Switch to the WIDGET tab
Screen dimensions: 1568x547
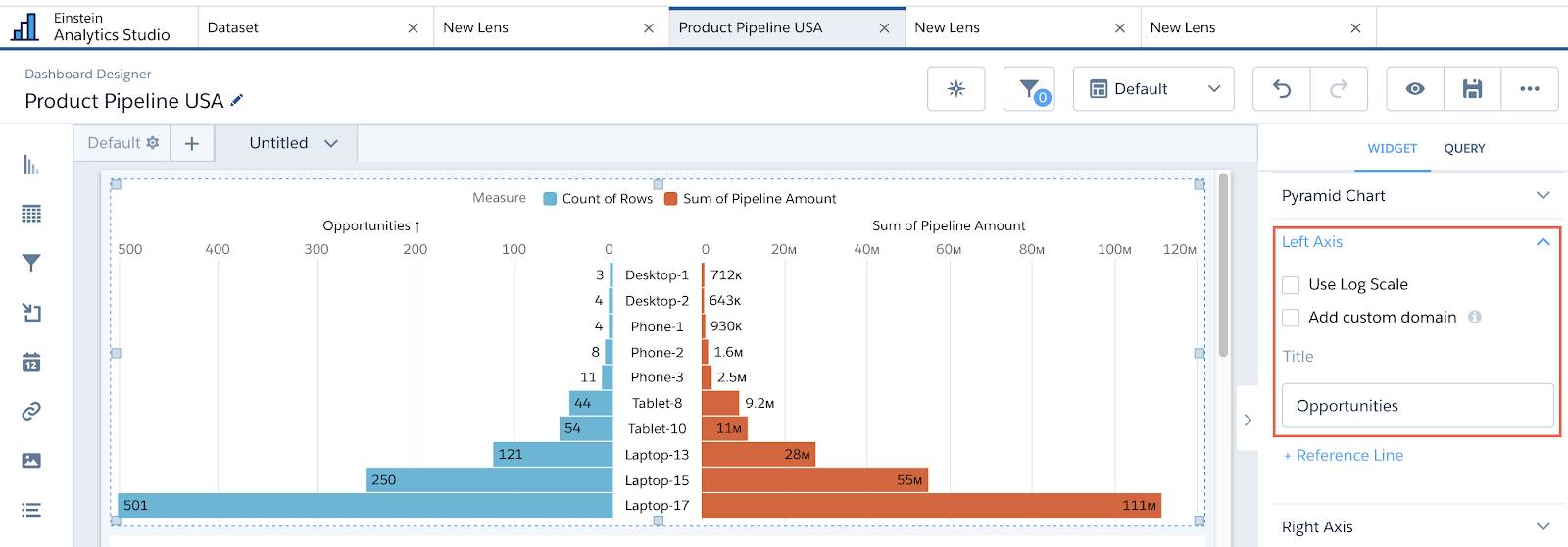point(1393,149)
